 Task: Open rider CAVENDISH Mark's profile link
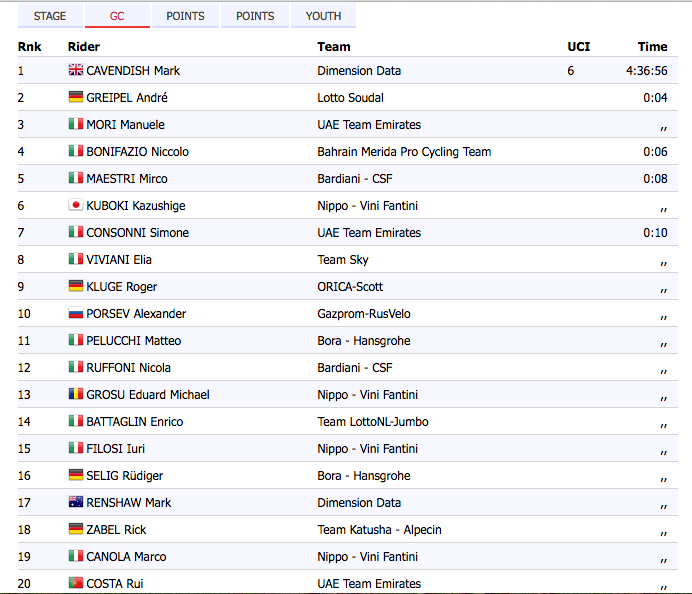133,70
